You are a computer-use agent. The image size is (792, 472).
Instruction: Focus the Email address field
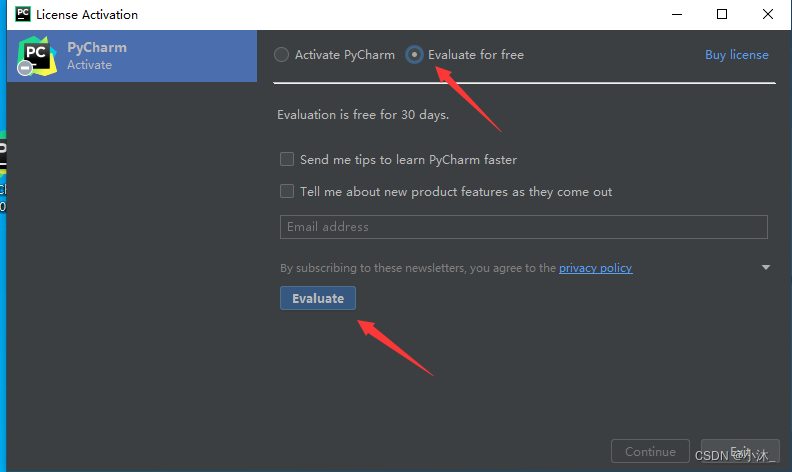click(524, 227)
